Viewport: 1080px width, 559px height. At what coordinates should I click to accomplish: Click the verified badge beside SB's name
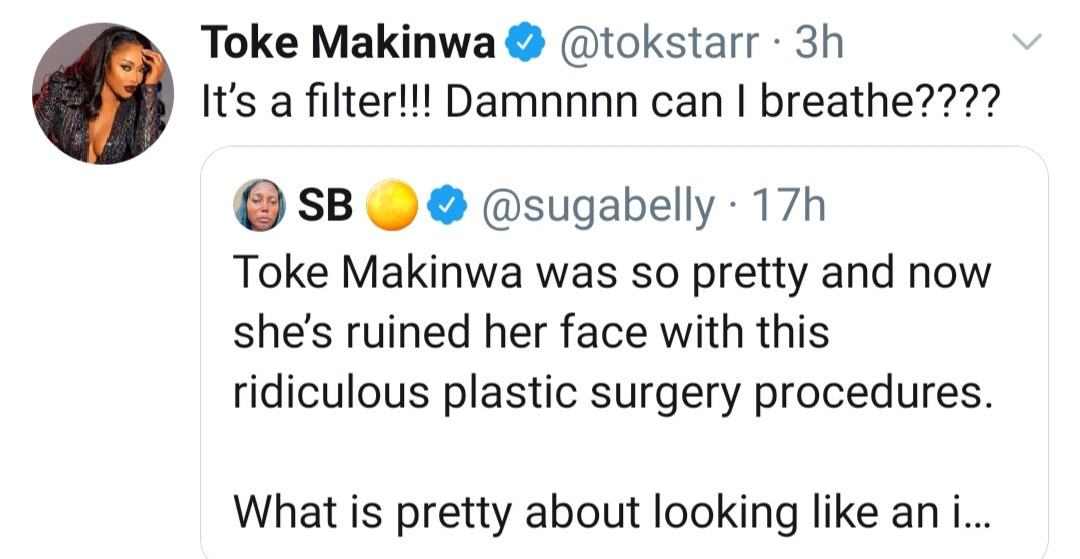(x=445, y=205)
